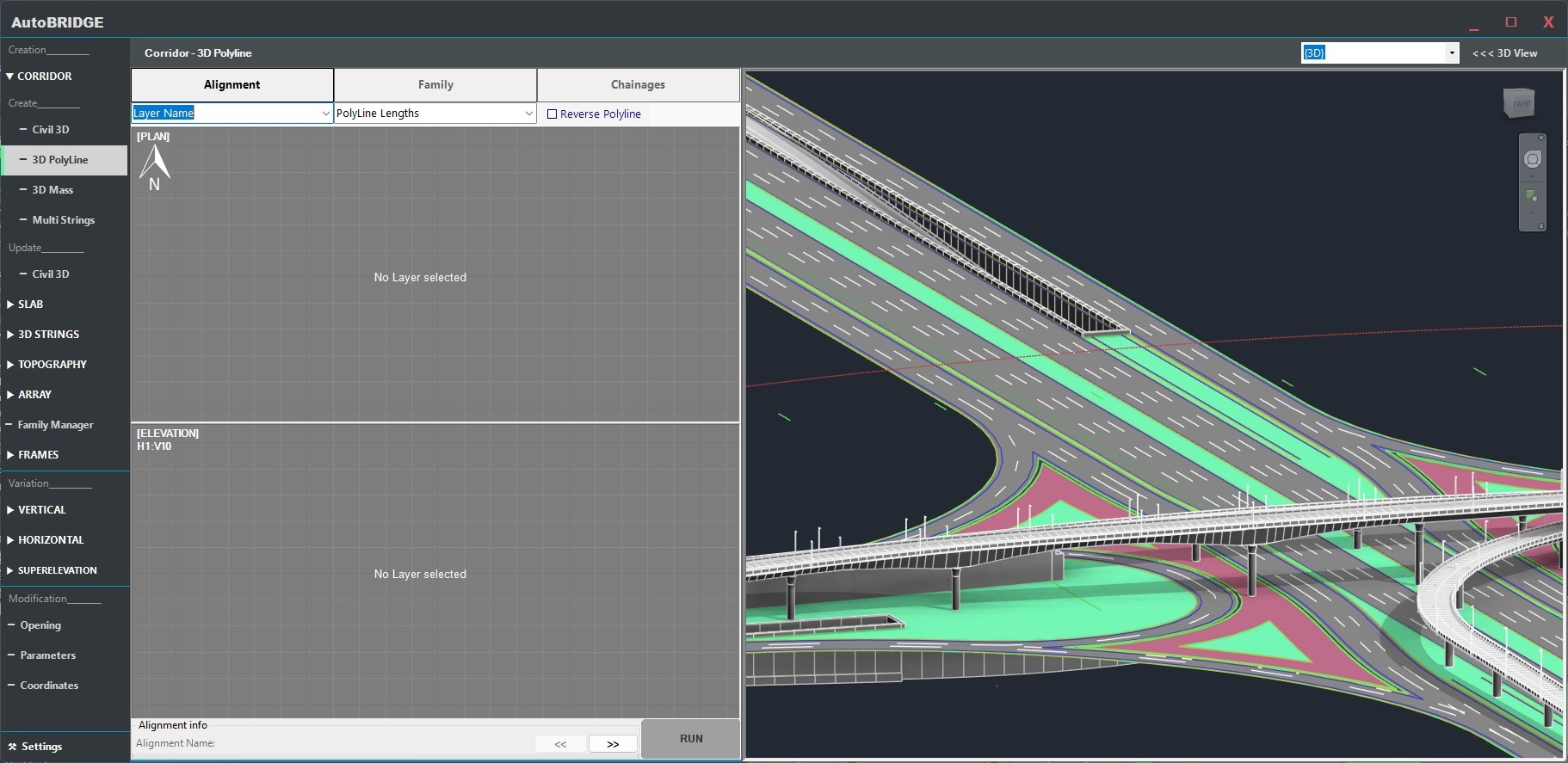Activate the Zoom Region tool in navigation bar

(1532, 196)
